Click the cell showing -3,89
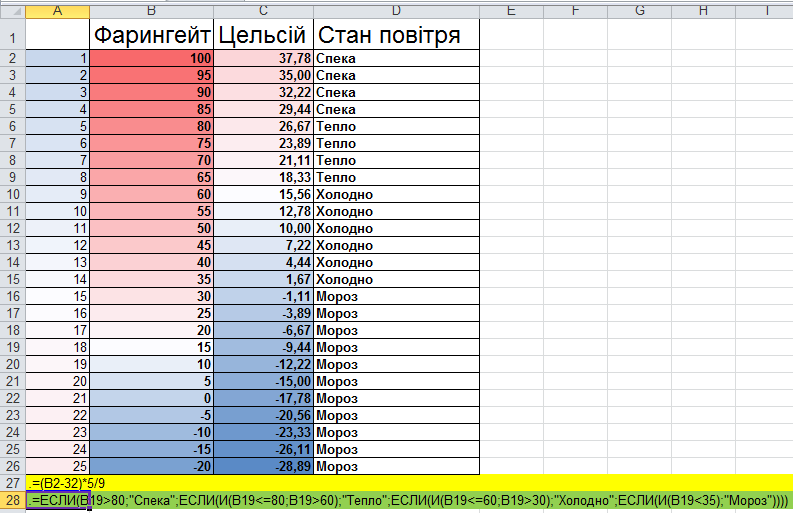The image size is (793, 513). 263,313
